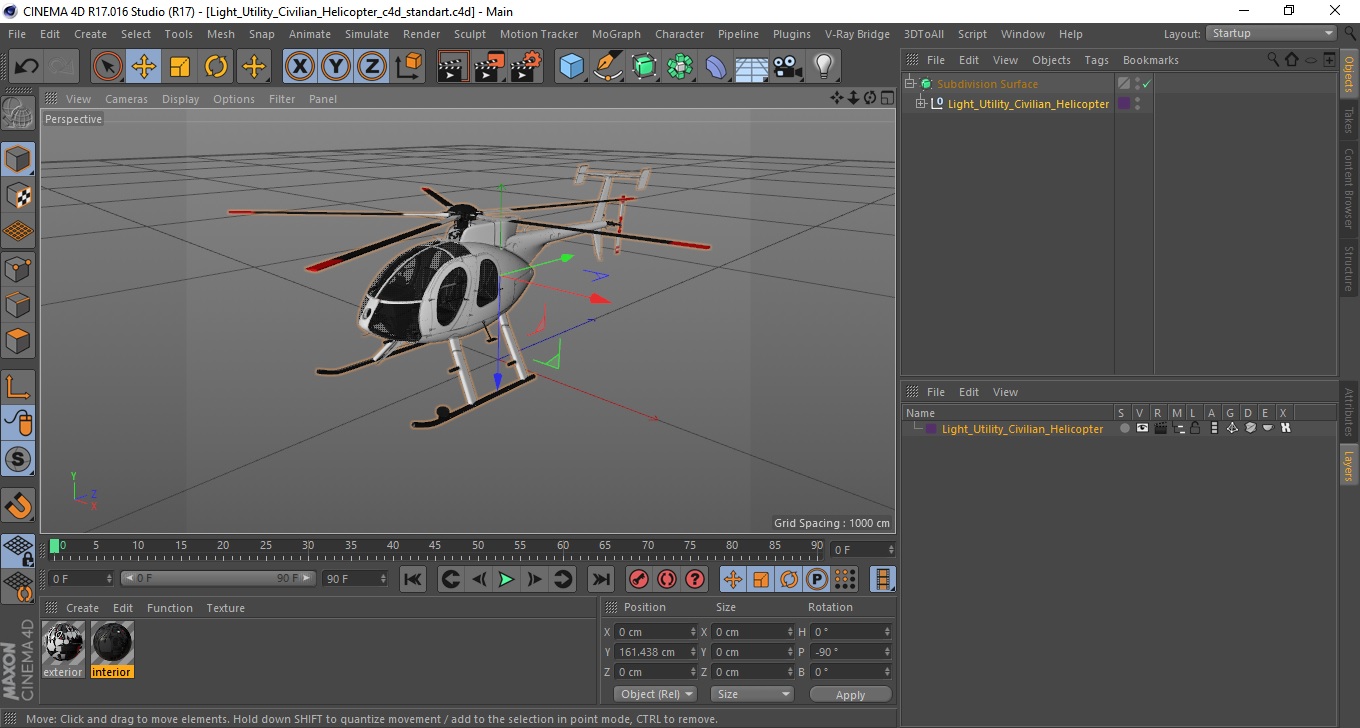Viewport: 1360px width, 728px height.
Task: Click helicopter layer purple color swatch
Action: 931,429
